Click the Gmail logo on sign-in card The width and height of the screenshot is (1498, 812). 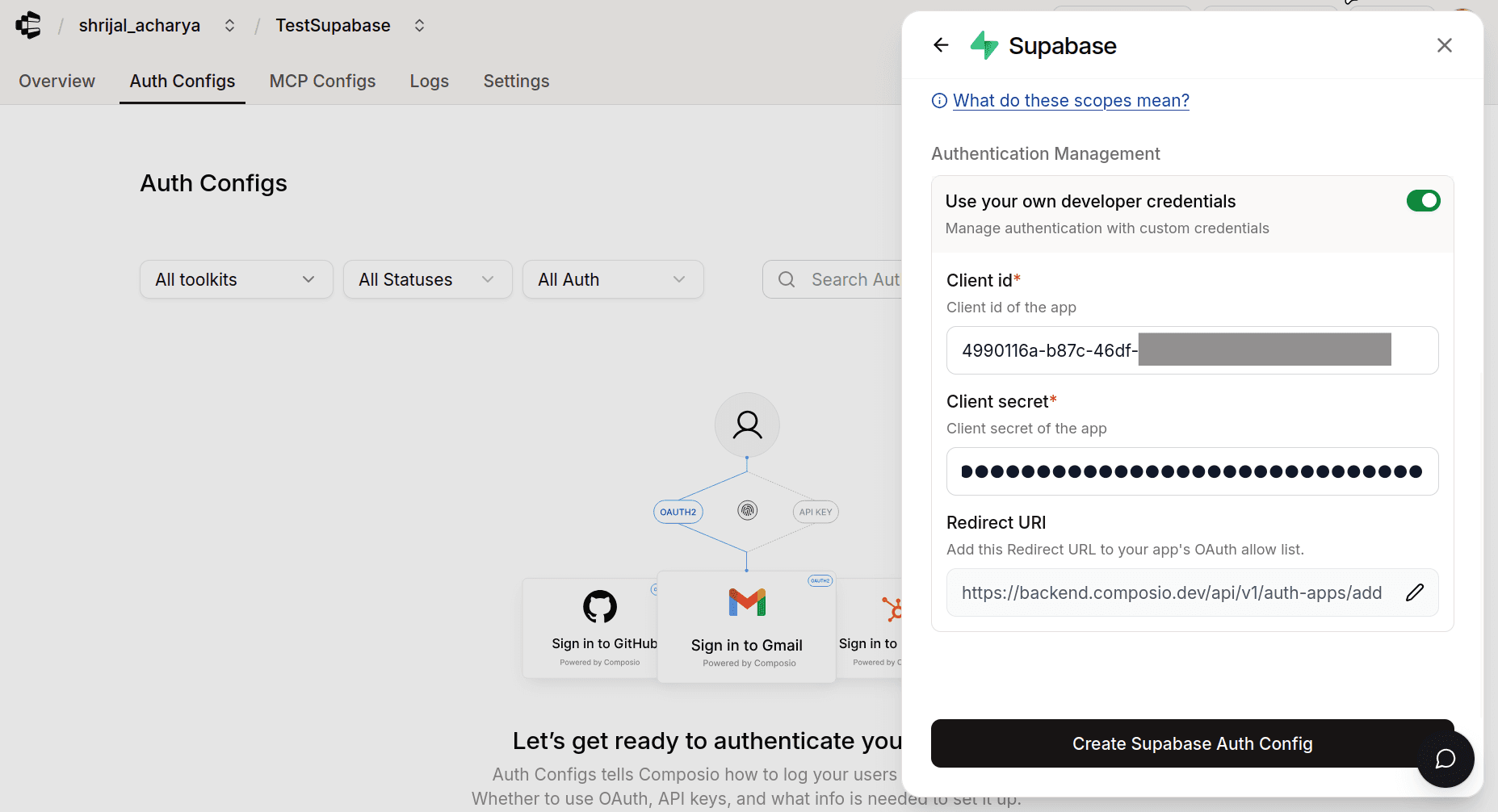click(x=747, y=602)
